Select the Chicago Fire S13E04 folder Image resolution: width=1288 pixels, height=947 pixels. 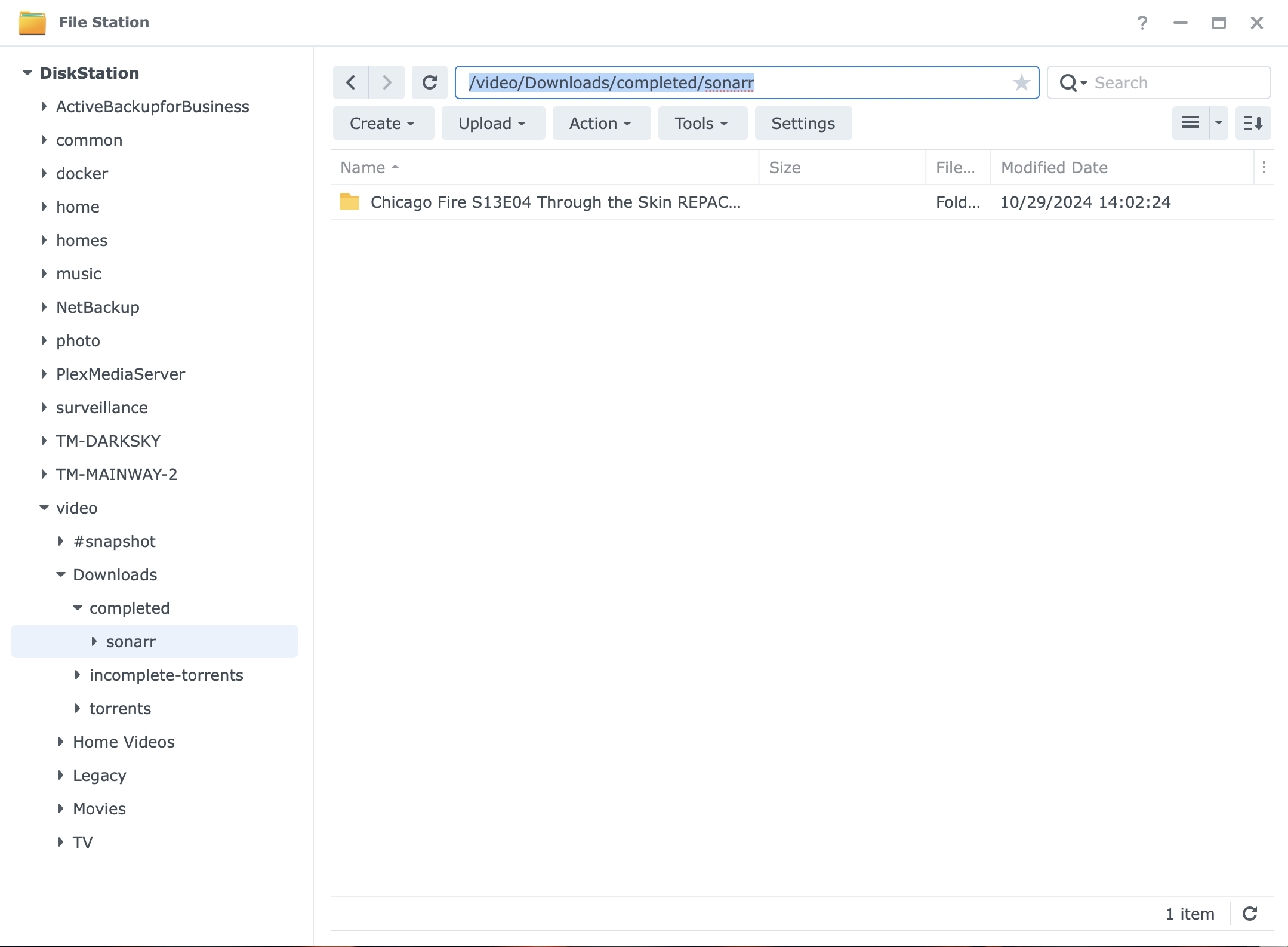point(555,202)
